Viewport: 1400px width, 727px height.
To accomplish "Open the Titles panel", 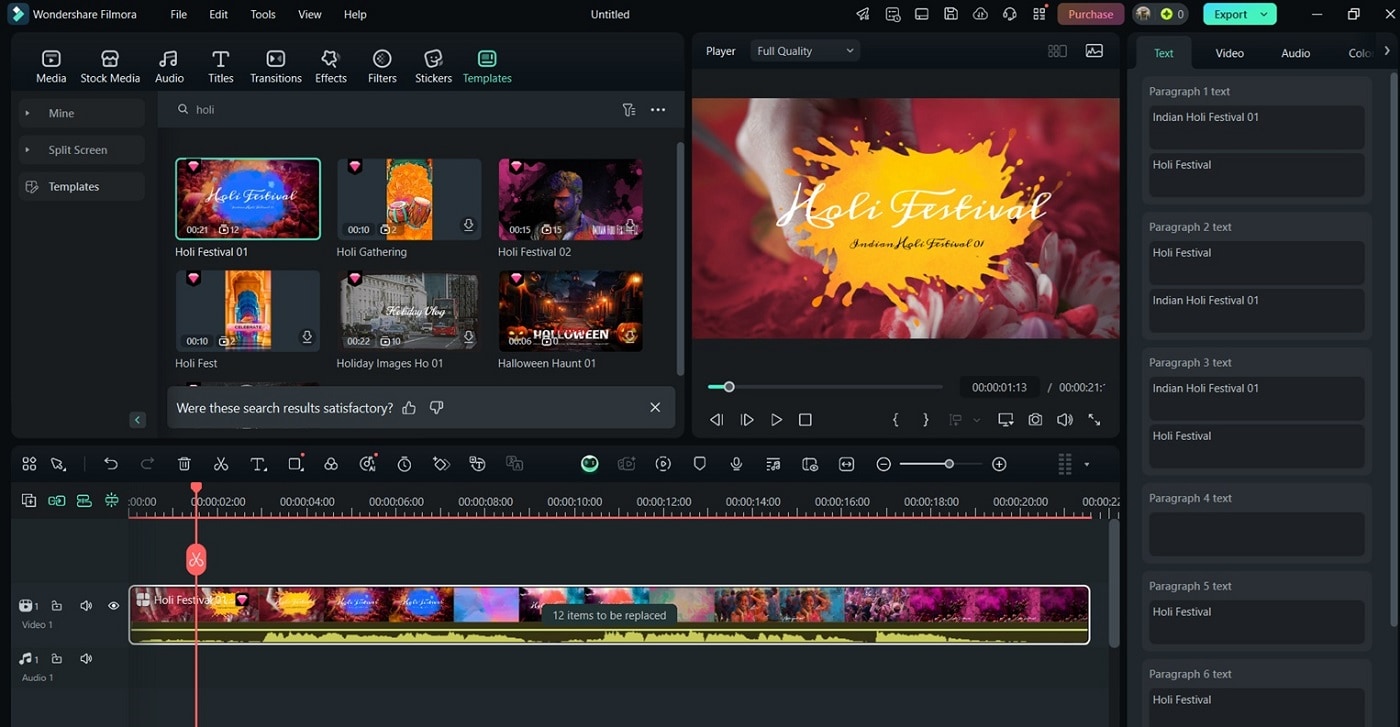I will (x=221, y=66).
